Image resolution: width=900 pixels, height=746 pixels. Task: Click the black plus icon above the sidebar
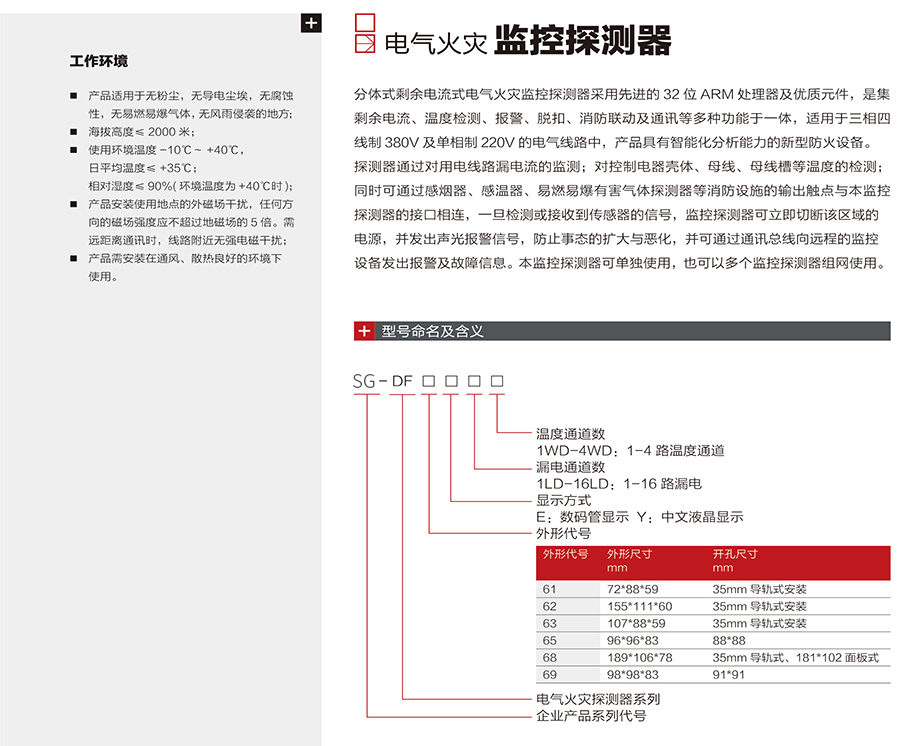tap(311, 24)
